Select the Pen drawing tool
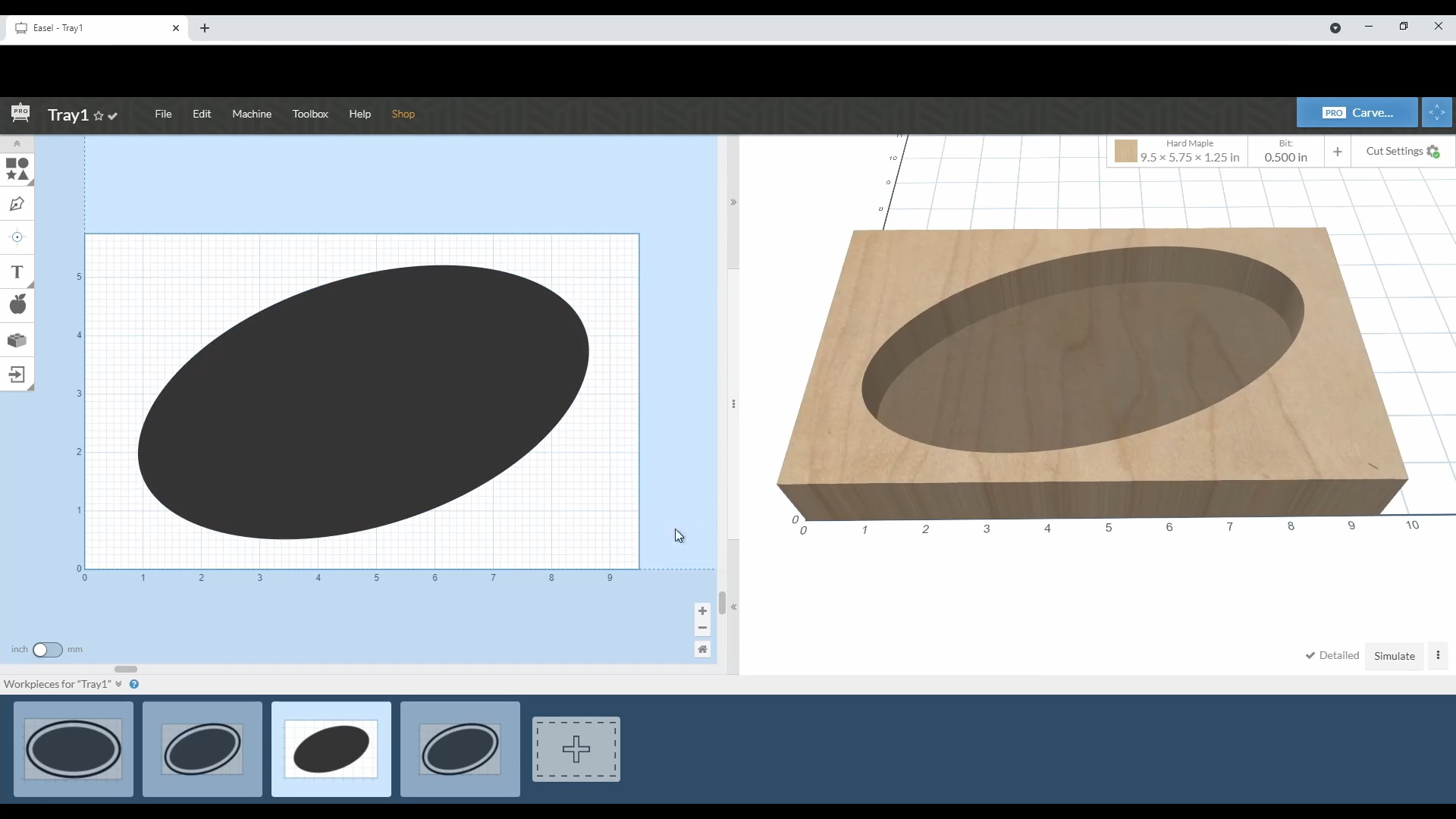 [17, 203]
